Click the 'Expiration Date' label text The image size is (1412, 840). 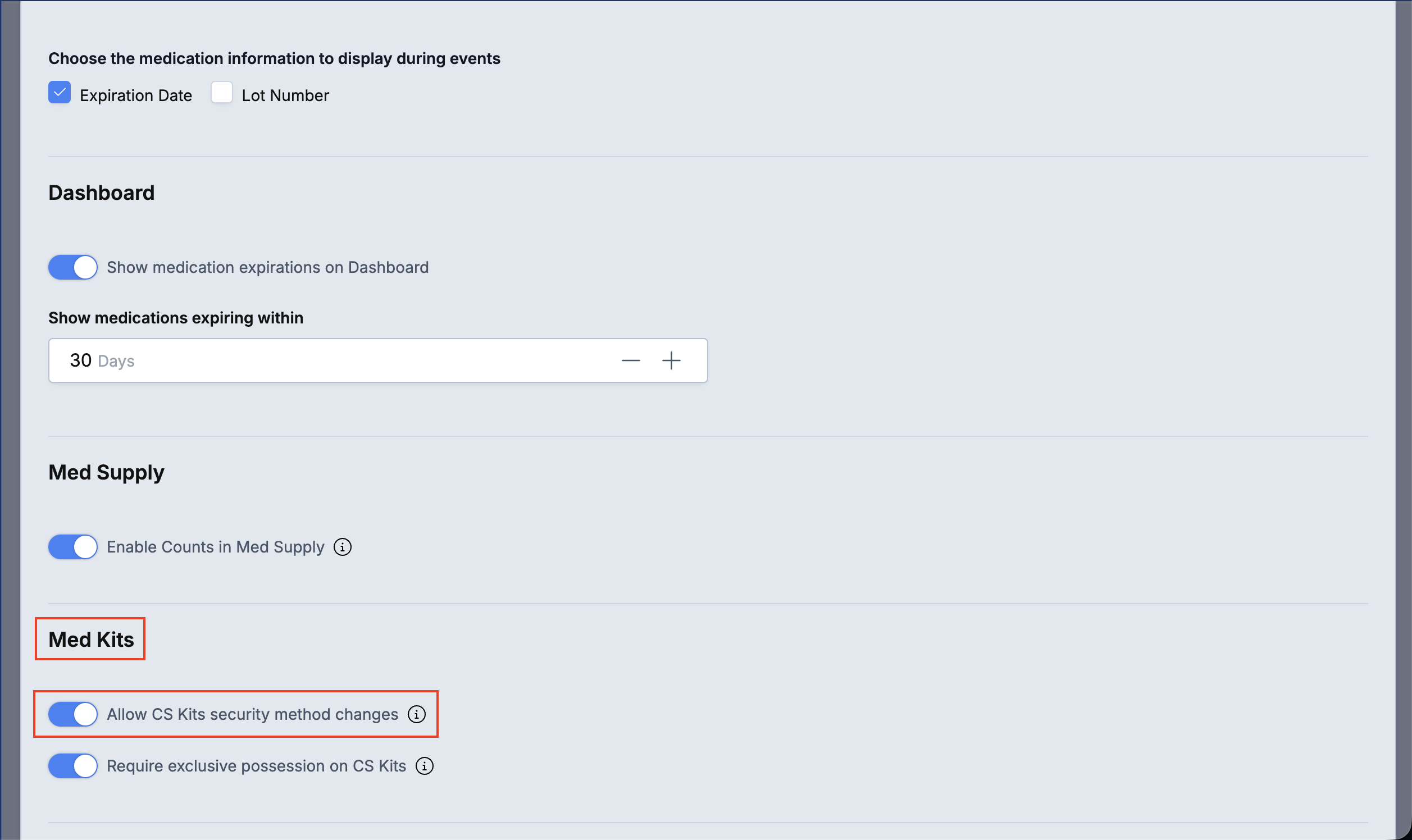pos(136,95)
